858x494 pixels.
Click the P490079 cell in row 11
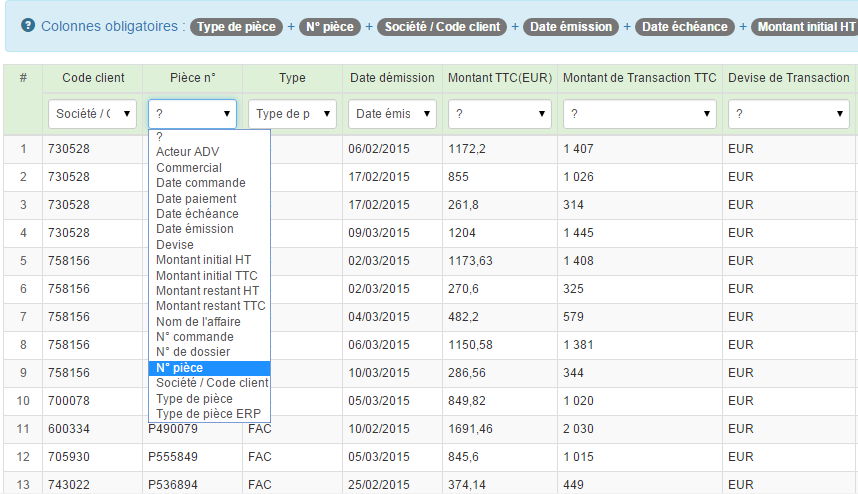pos(173,429)
